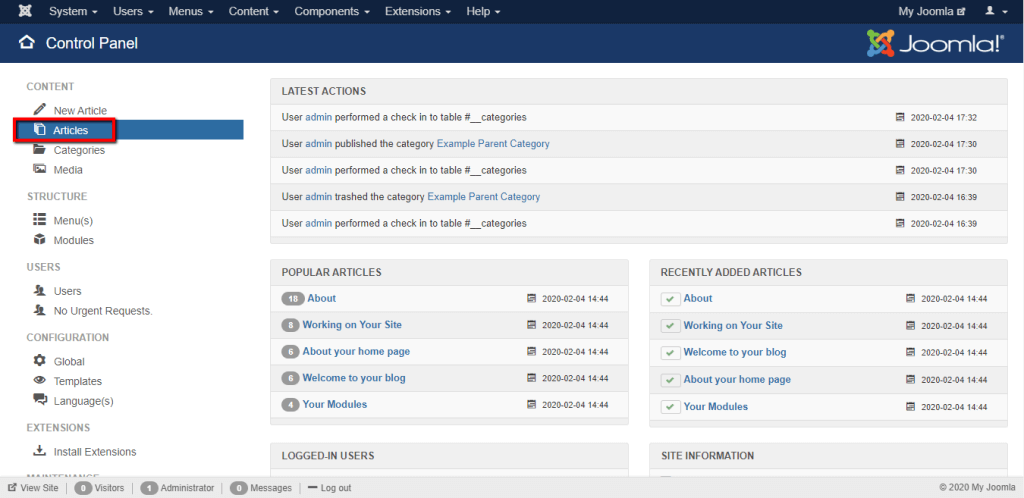Screen dimensions: 1024x498
Task: Click the Joomla logo icon in the top menu bar
Action: (x=25, y=11)
